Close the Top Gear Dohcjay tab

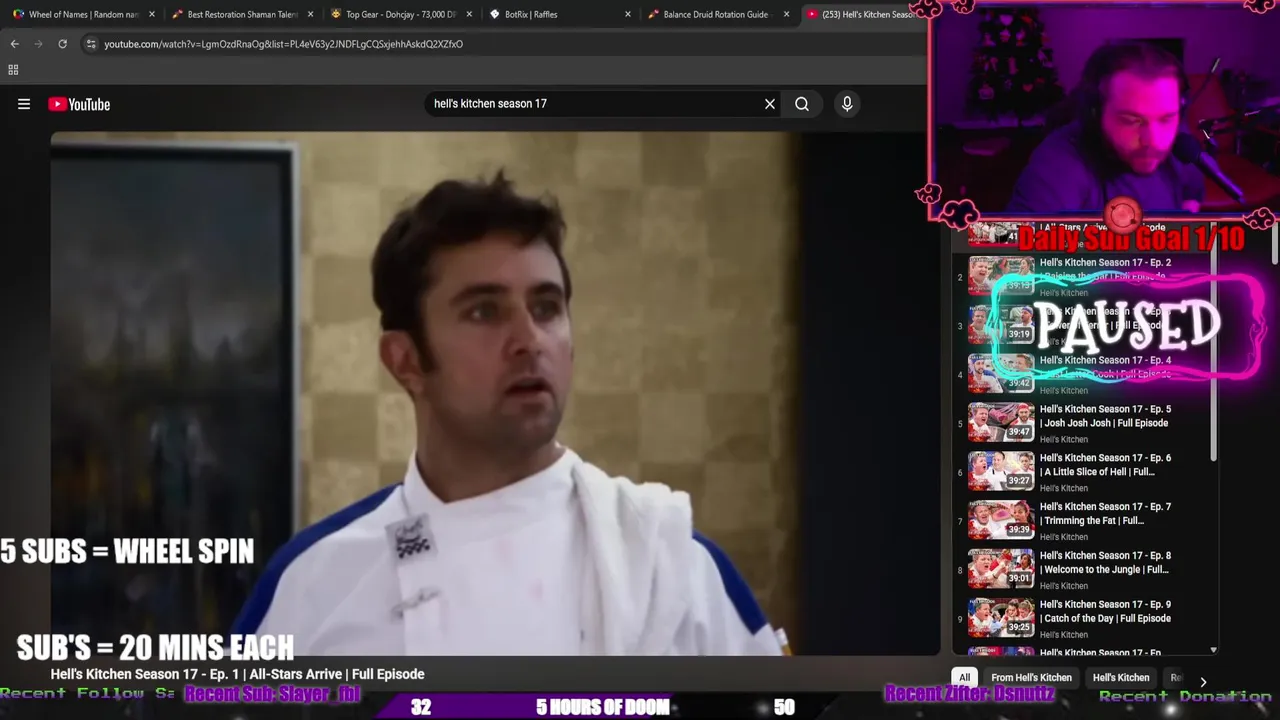coord(469,15)
